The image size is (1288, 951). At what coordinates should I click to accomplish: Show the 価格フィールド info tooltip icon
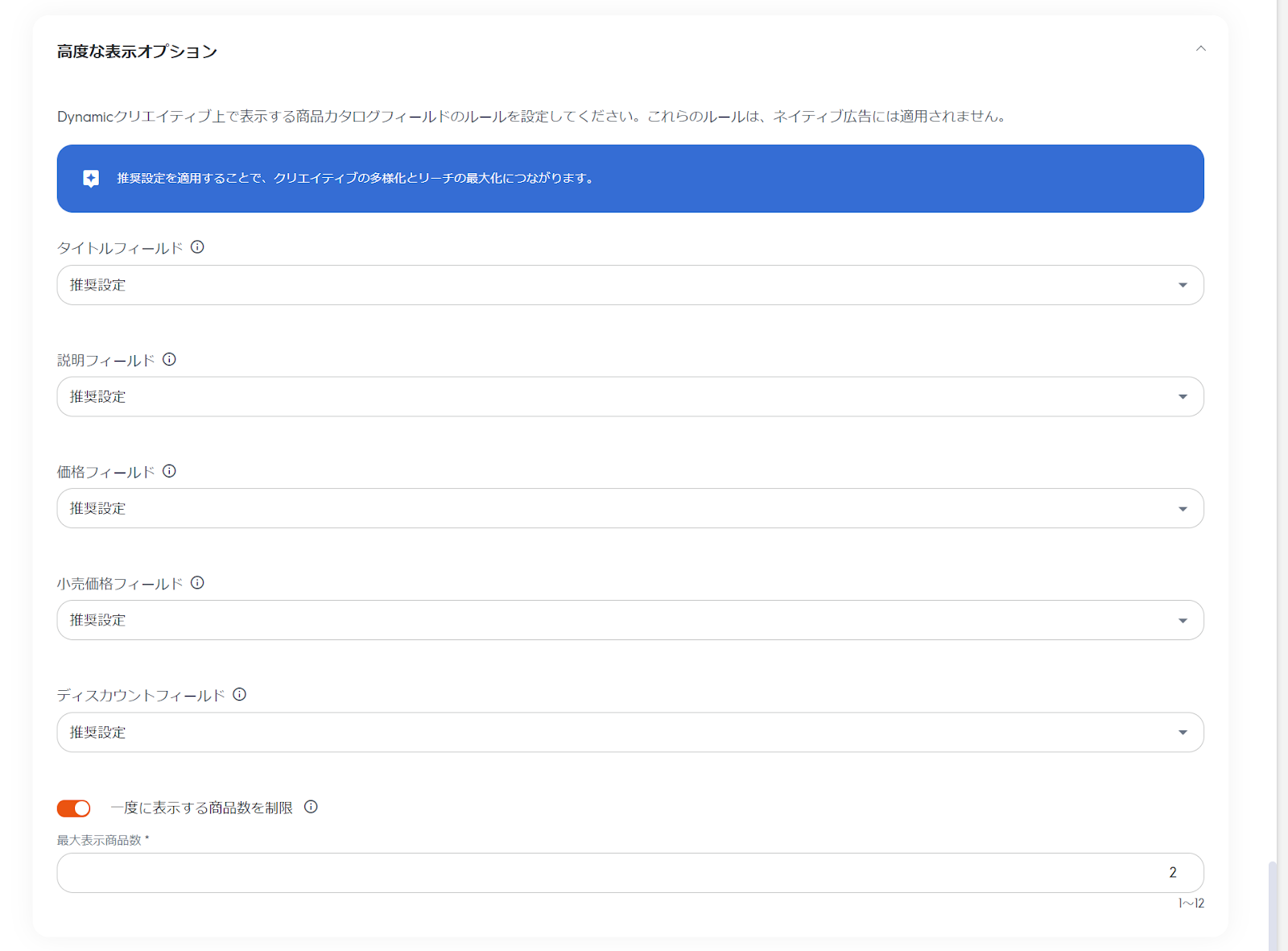[169, 471]
